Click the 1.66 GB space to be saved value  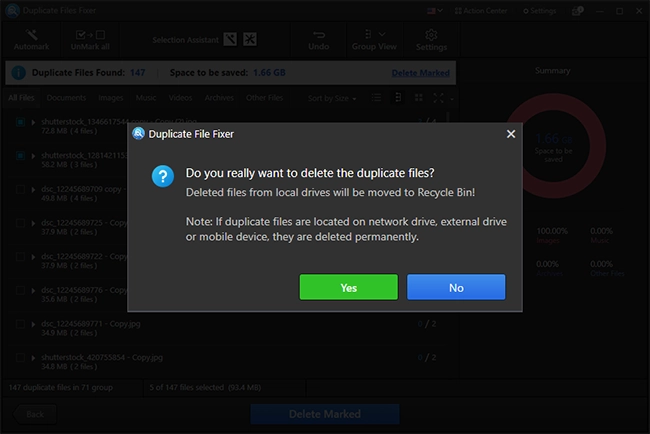[x=269, y=73]
